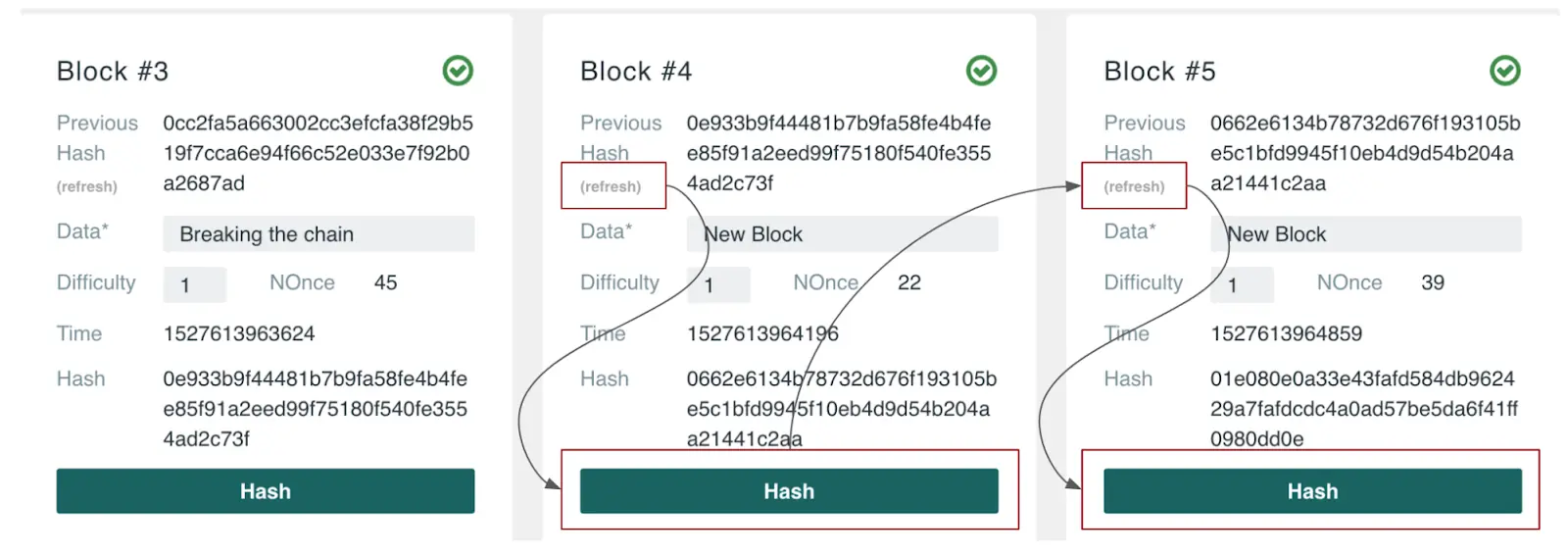The height and width of the screenshot is (556, 1568).
Task: Click the 'New Block' data field in Block #4
Action: tap(843, 234)
